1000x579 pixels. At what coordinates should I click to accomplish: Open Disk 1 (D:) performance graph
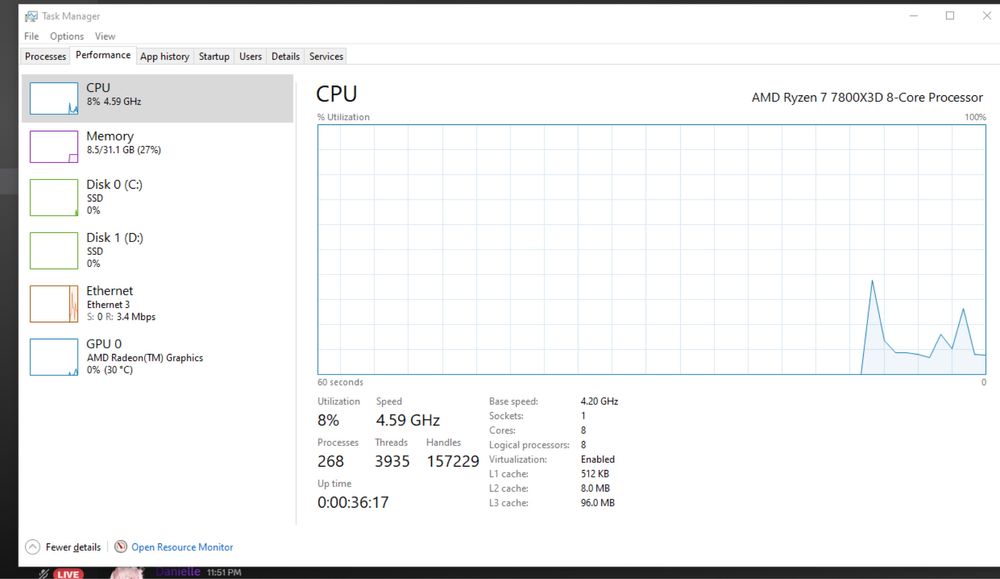(x=54, y=250)
